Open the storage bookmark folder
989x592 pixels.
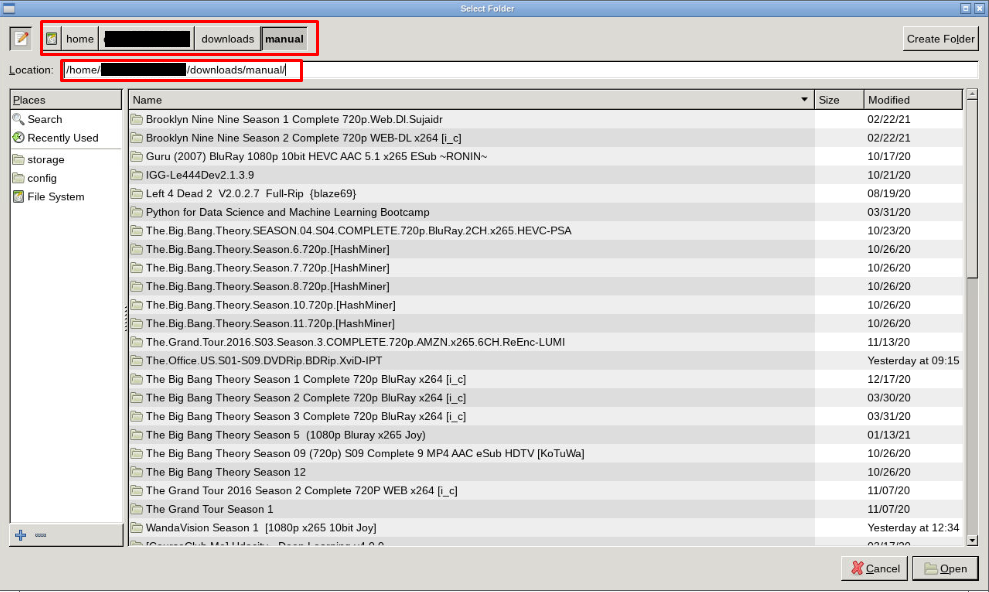[x=48, y=159]
